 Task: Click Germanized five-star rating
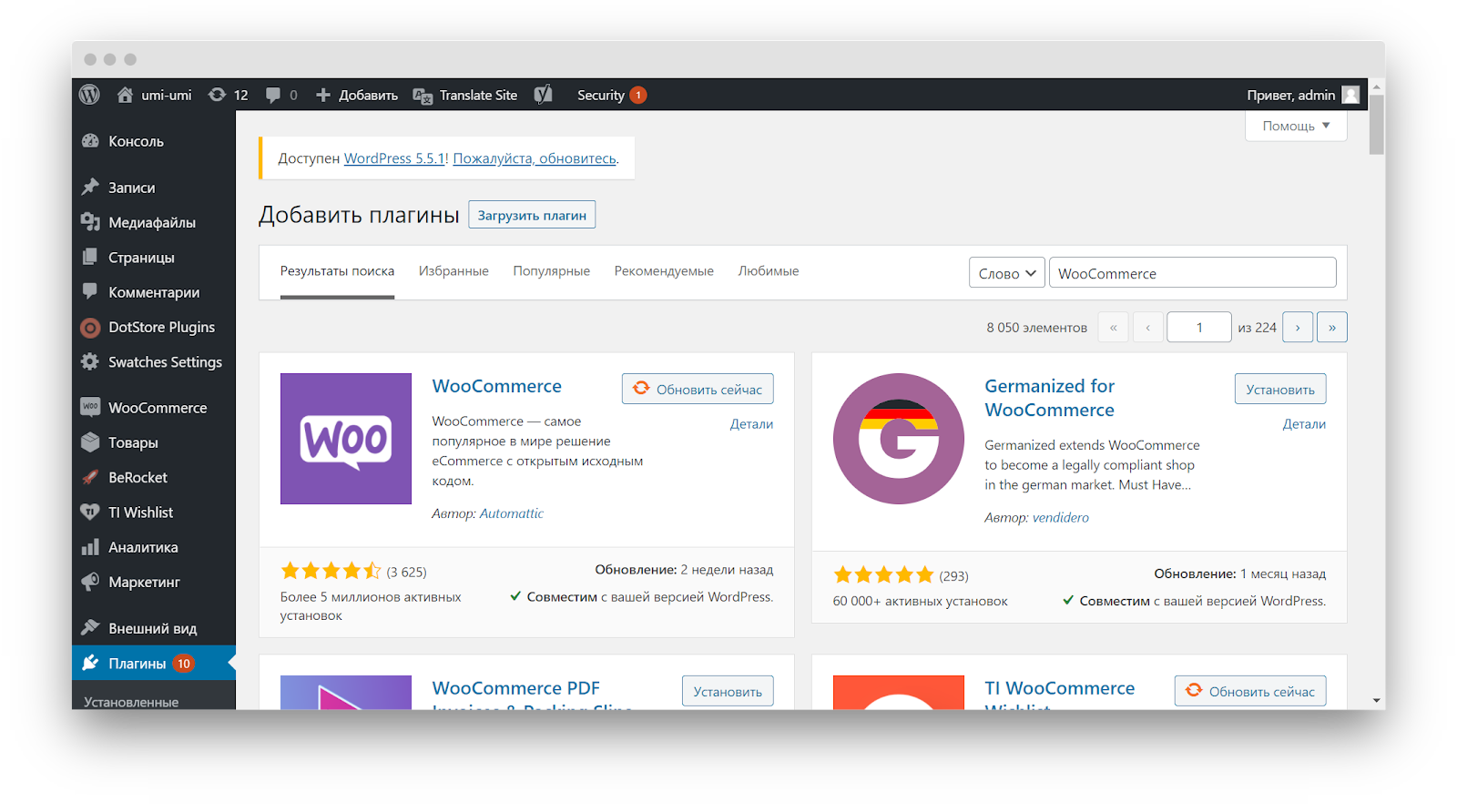[883, 574]
